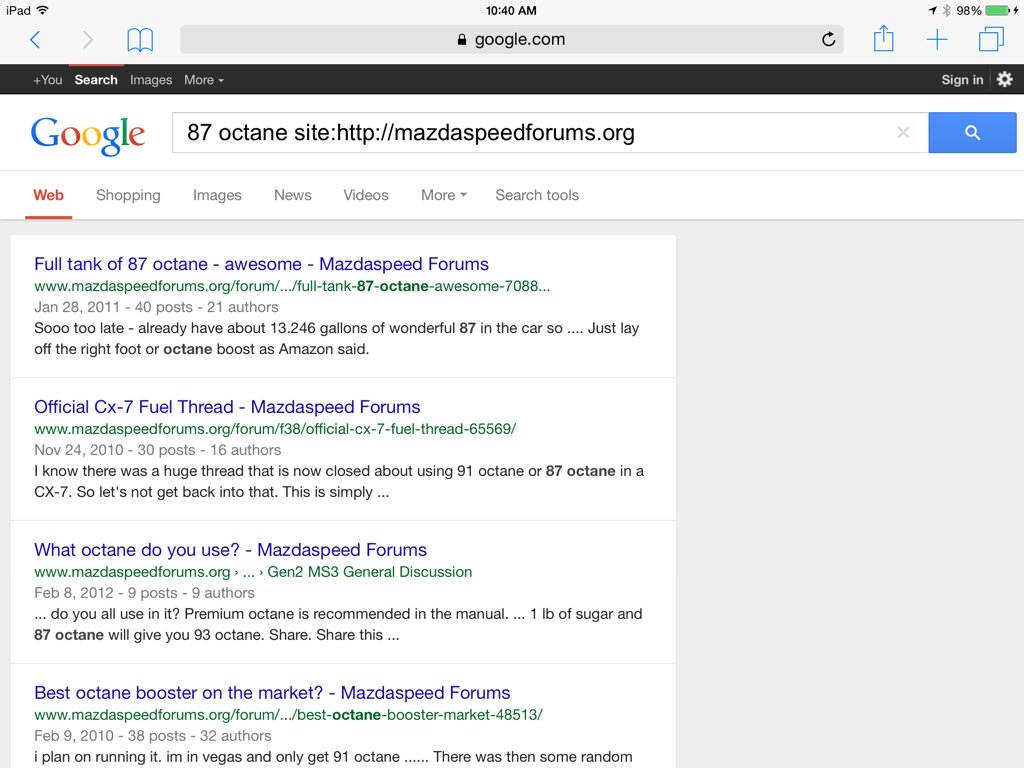Open "Official Cx-7 Fuel Thread" result
This screenshot has width=1024, height=768.
pyautogui.click(x=227, y=407)
